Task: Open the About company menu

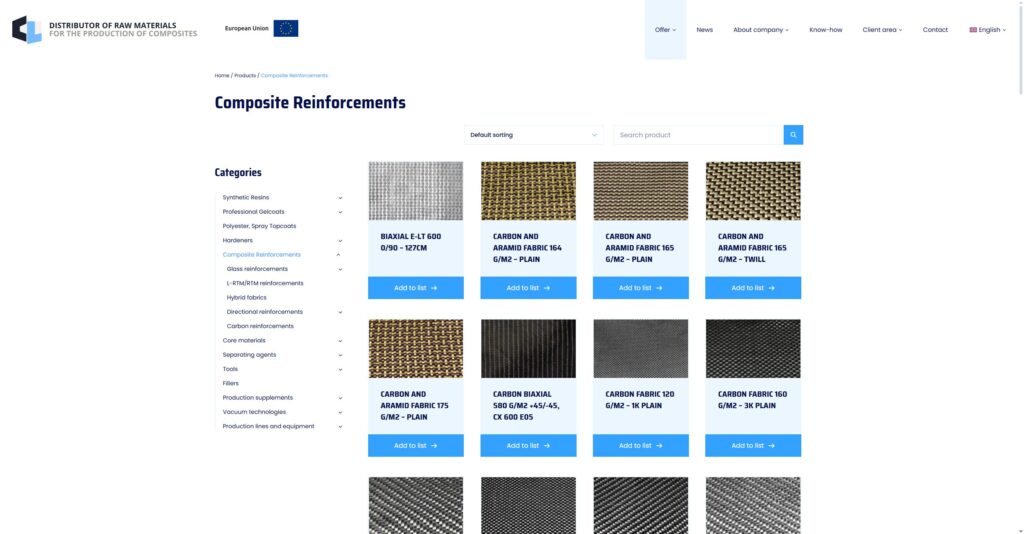Action: tap(760, 30)
